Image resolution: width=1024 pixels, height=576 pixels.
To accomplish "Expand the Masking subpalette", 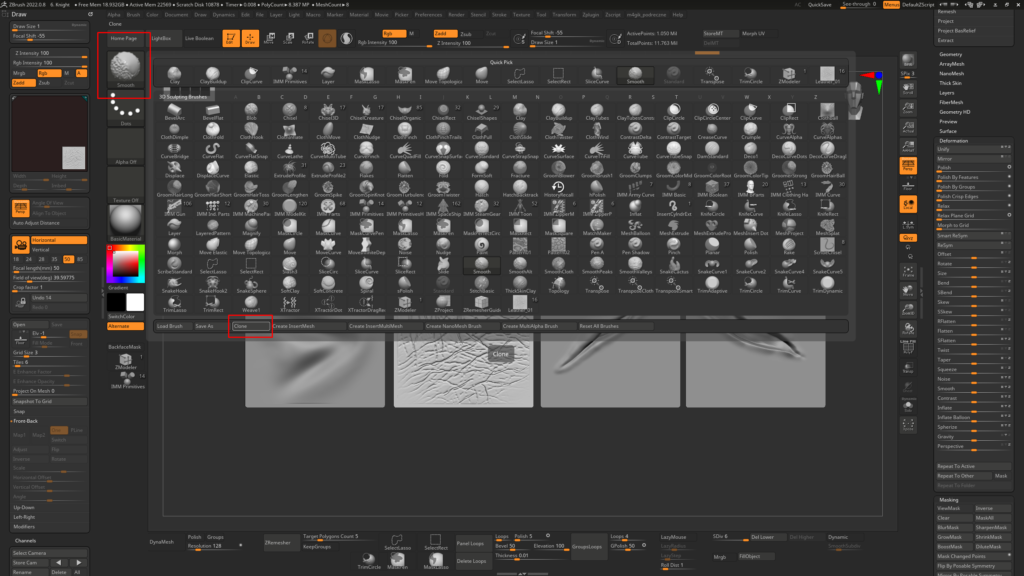I will click(x=949, y=499).
